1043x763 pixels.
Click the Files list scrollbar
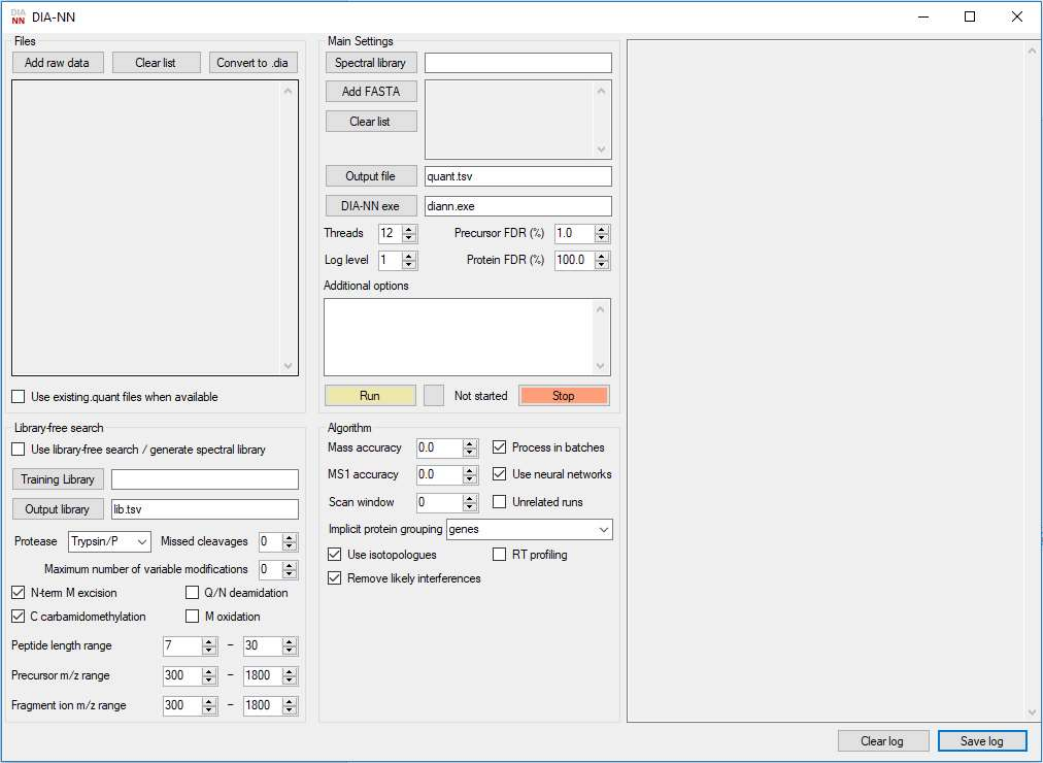[289, 228]
